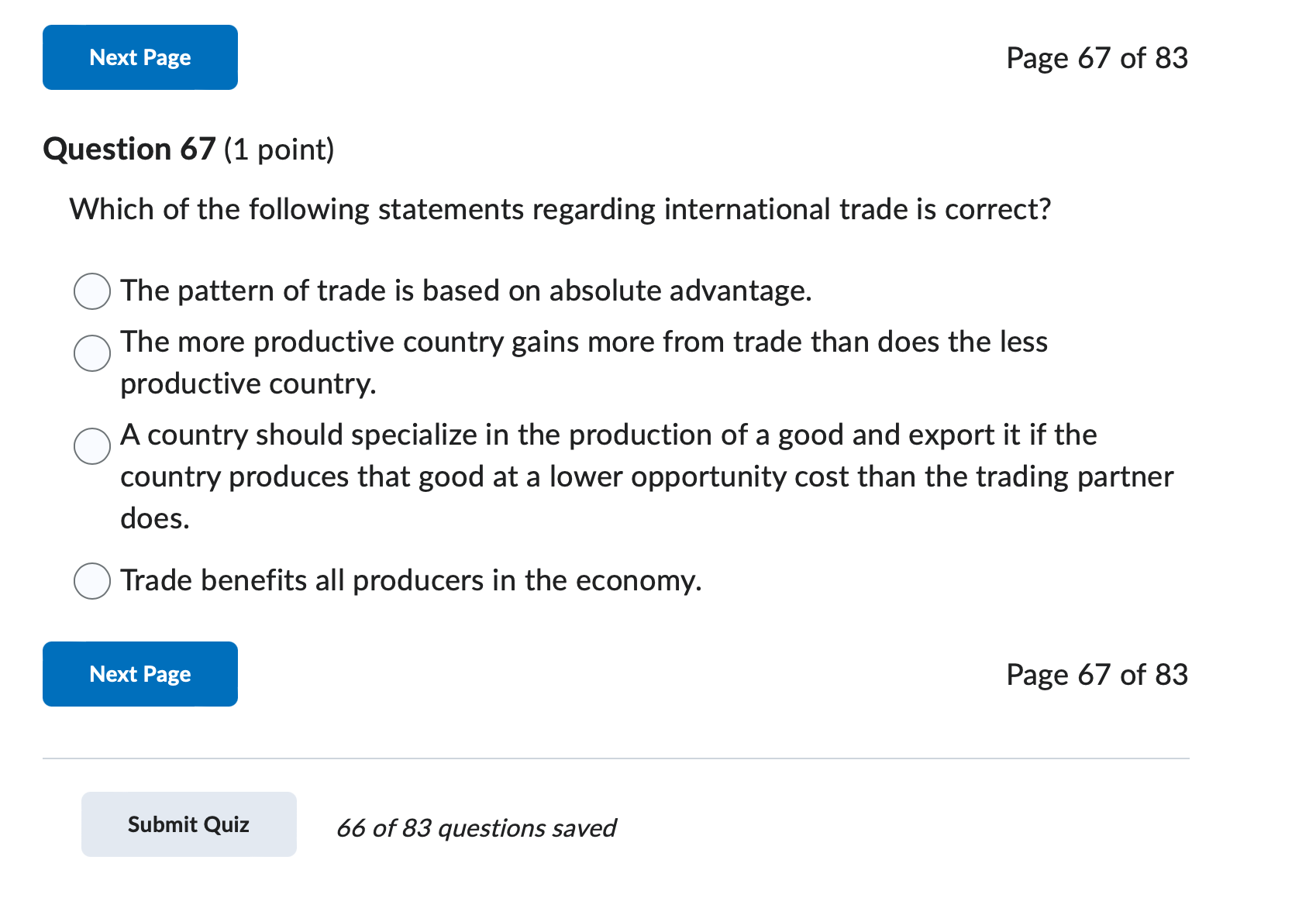Select the trade benefits all producers option

click(x=91, y=580)
